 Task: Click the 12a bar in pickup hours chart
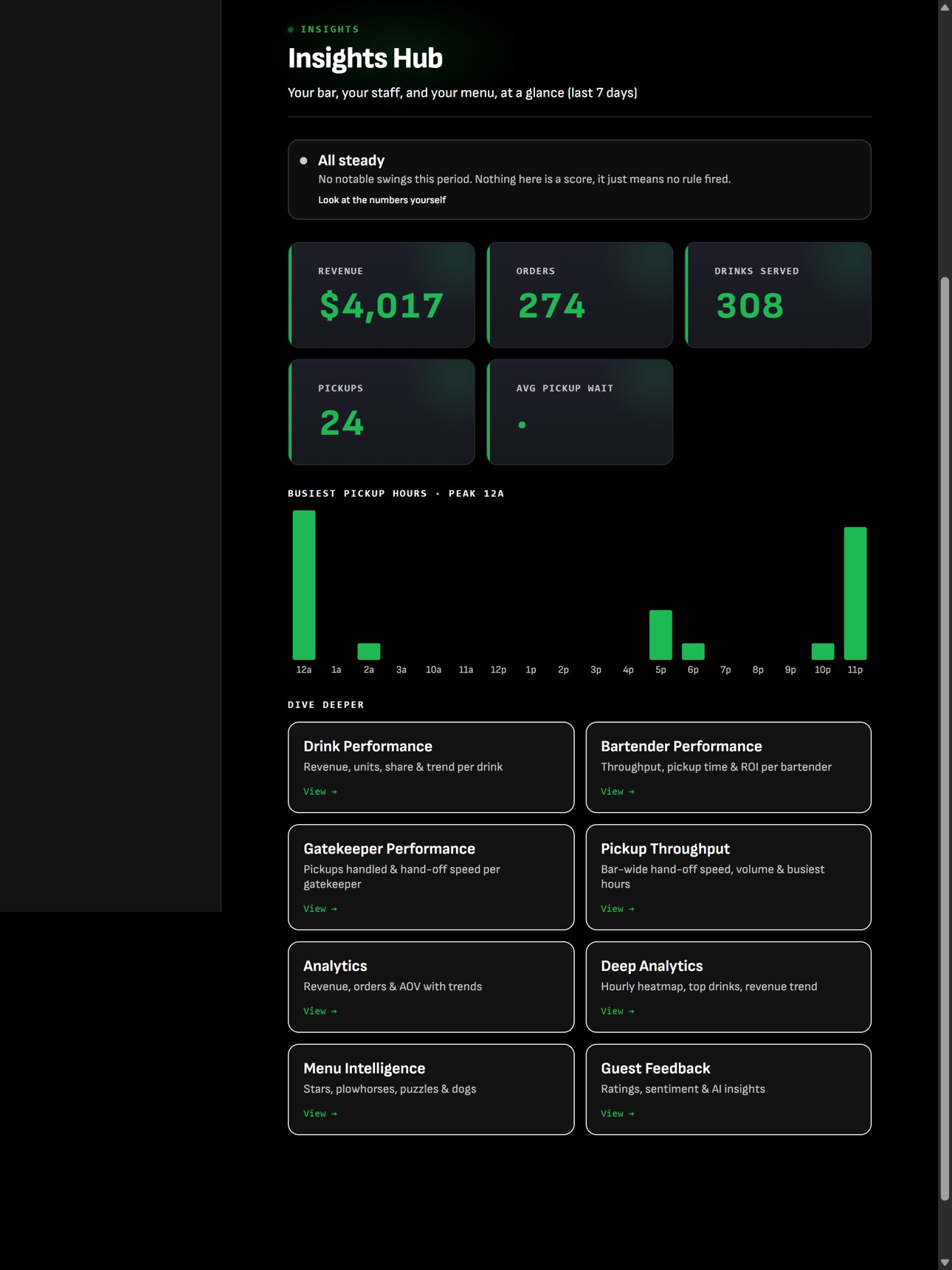coord(304,585)
